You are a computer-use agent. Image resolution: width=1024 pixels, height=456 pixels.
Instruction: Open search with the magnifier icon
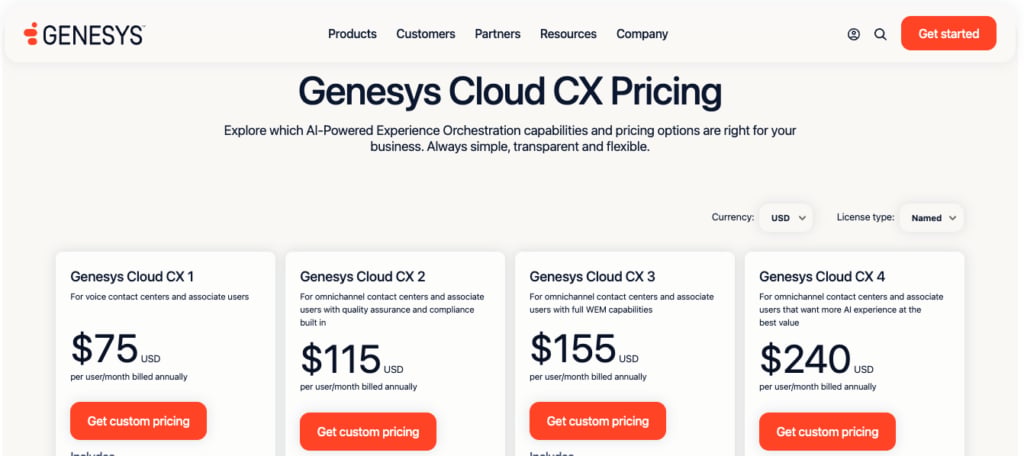click(x=880, y=35)
